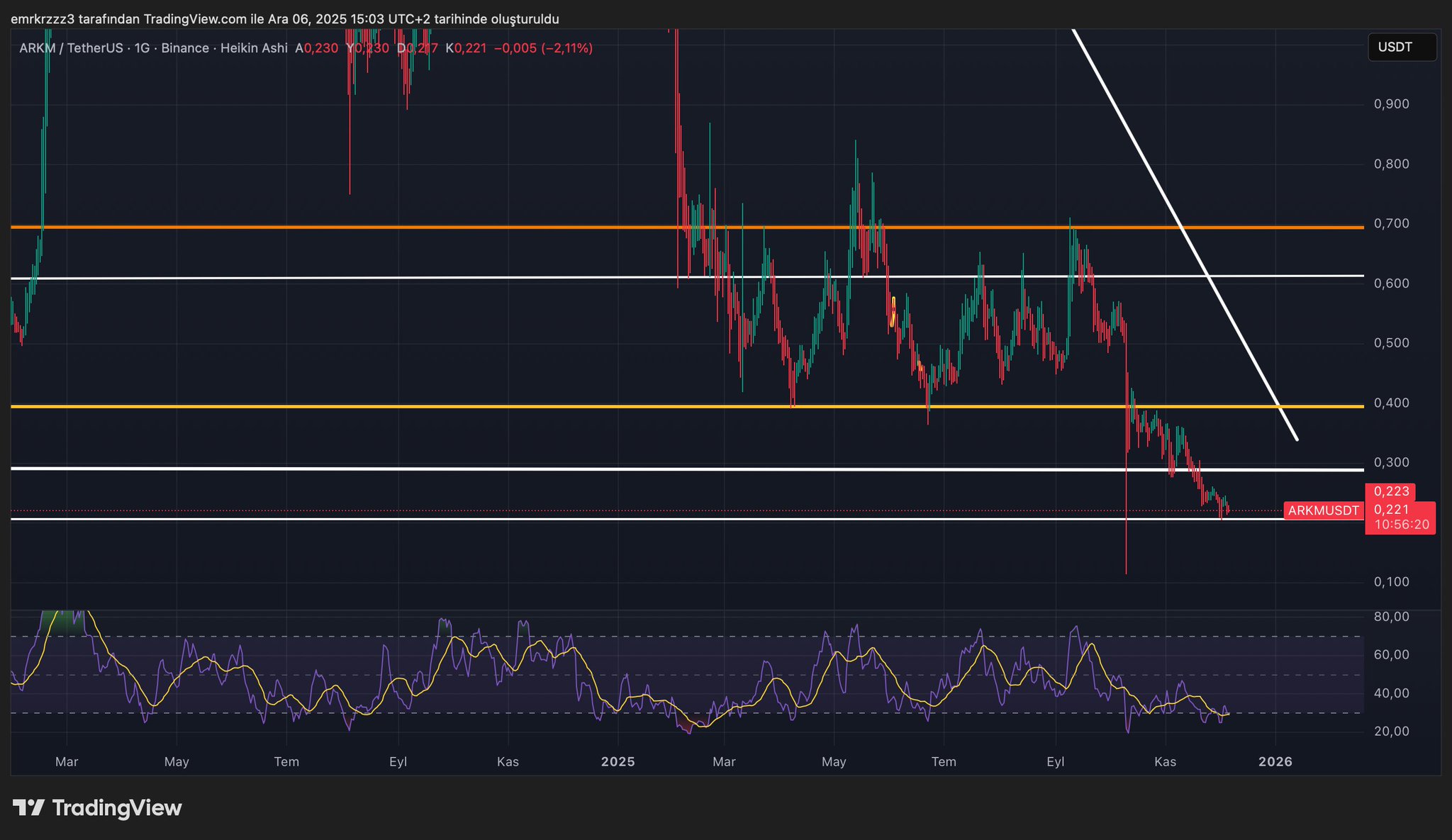This screenshot has width=1452, height=840.
Task: Click the red ARKMUSDT price tag
Action: point(1323,510)
